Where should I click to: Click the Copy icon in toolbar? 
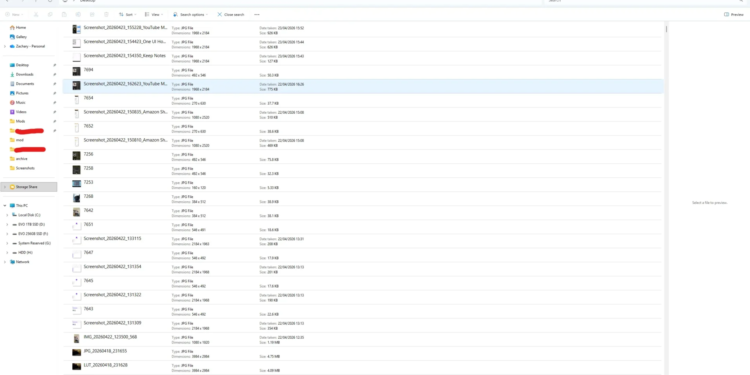pyautogui.click(x=50, y=15)
